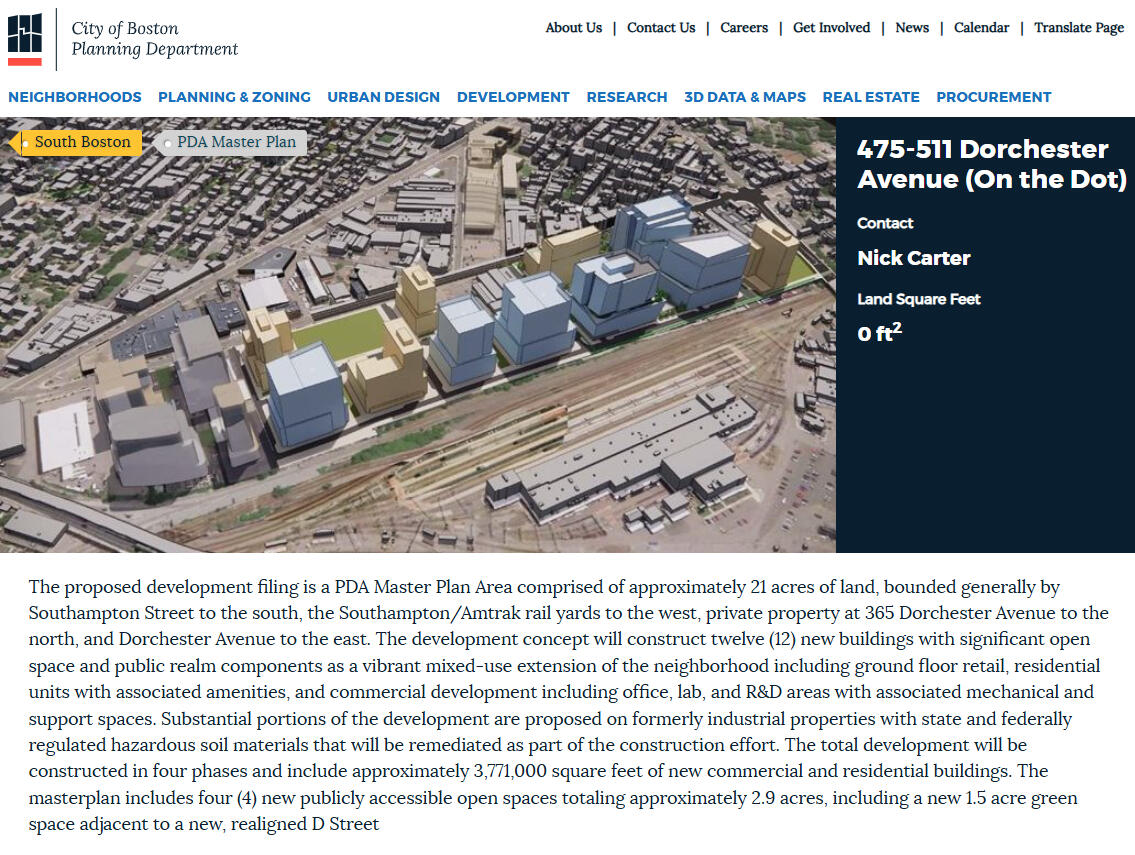The height and width of the screenshot is (855, 1135).
Task: Open Planning & Zoning menu
Action: click(234, 97)
